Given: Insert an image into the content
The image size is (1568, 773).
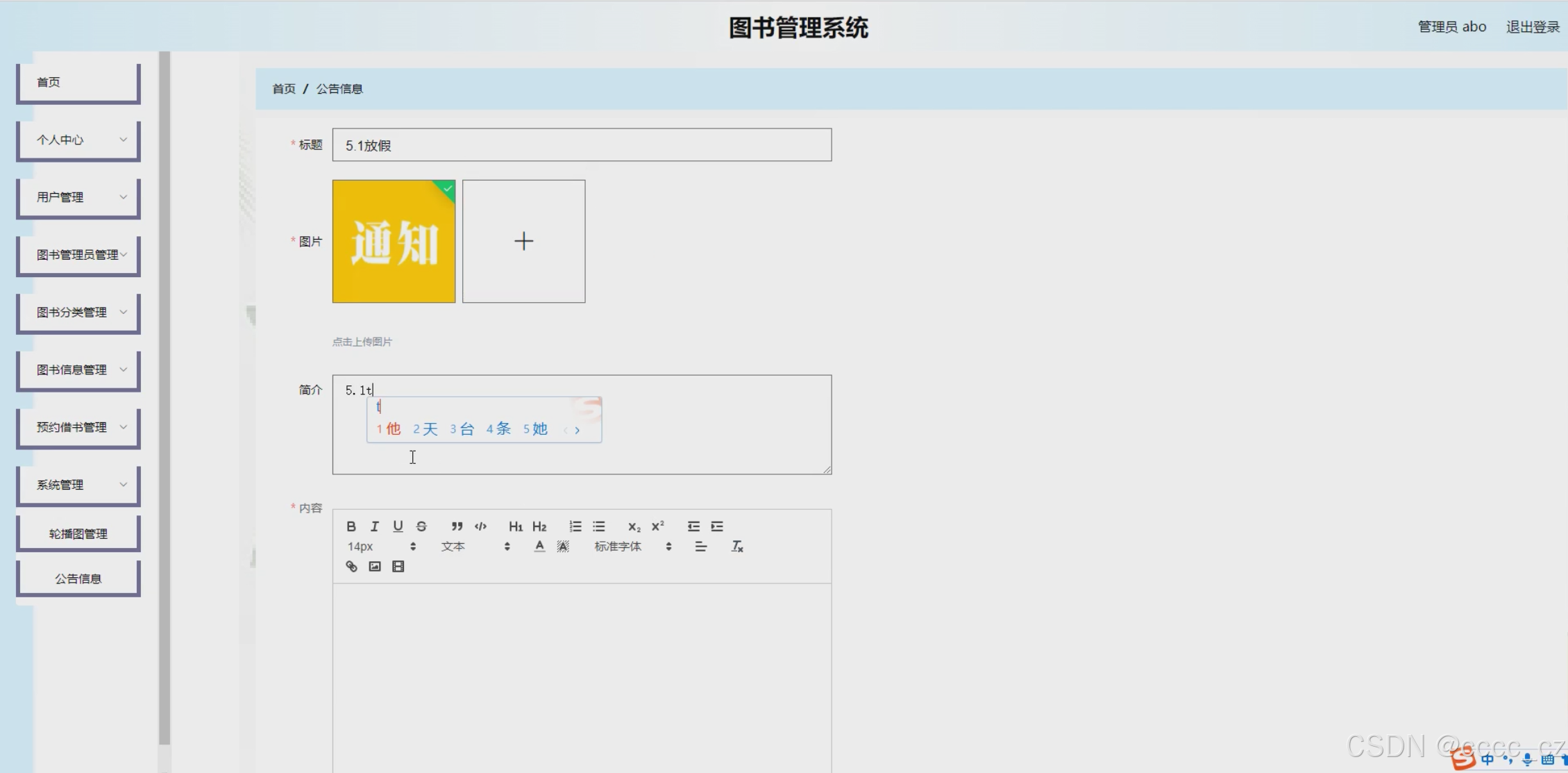Looking at the screenshot, I should coord(375,567).
